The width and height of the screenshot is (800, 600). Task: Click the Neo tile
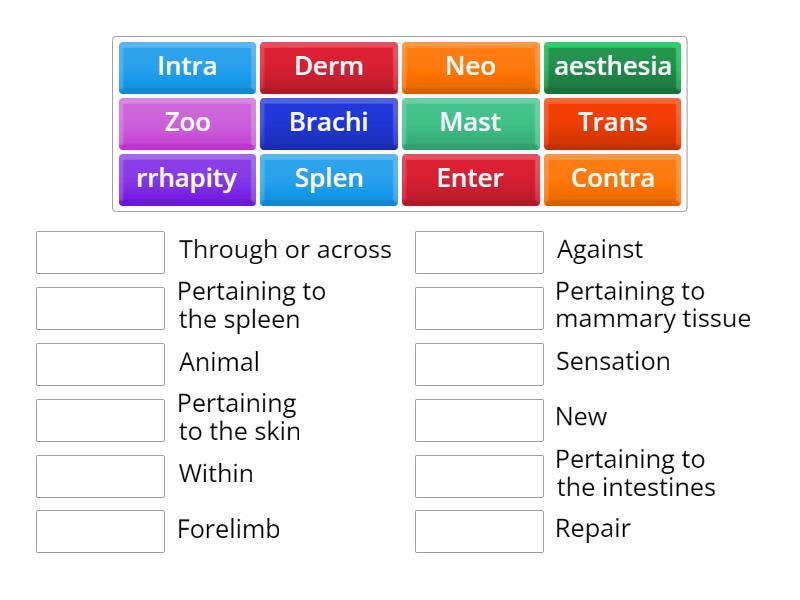[470, 67]
